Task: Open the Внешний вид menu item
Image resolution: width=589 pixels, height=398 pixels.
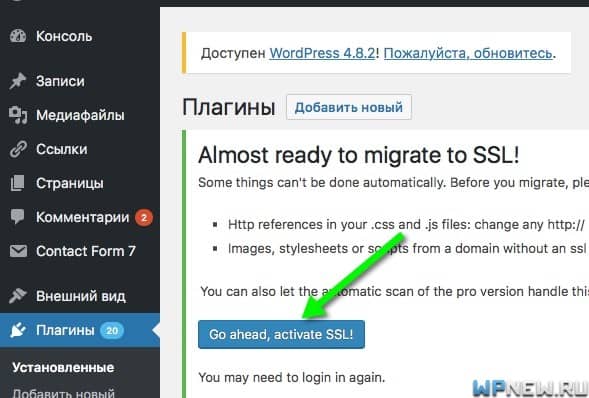Action: 80,296
